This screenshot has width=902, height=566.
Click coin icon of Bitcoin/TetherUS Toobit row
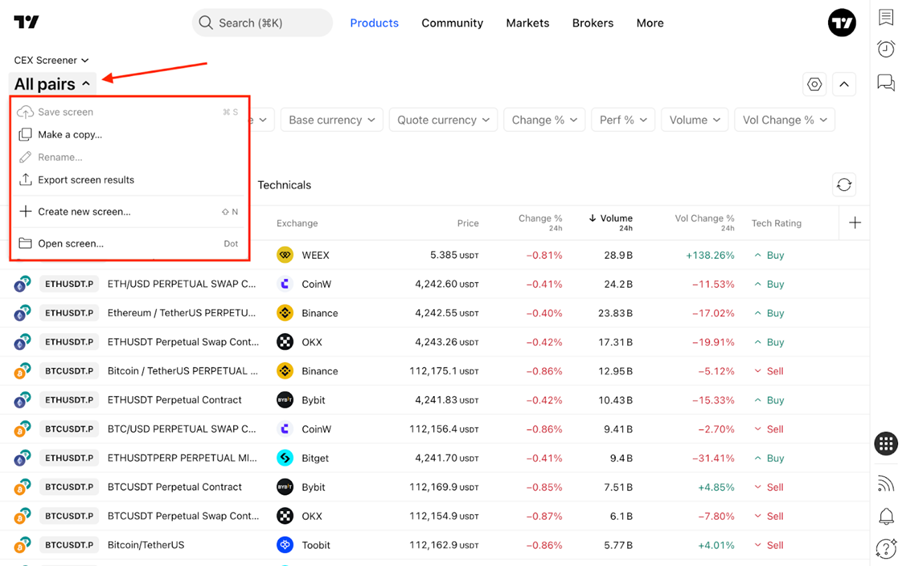(x=22, y=545)
